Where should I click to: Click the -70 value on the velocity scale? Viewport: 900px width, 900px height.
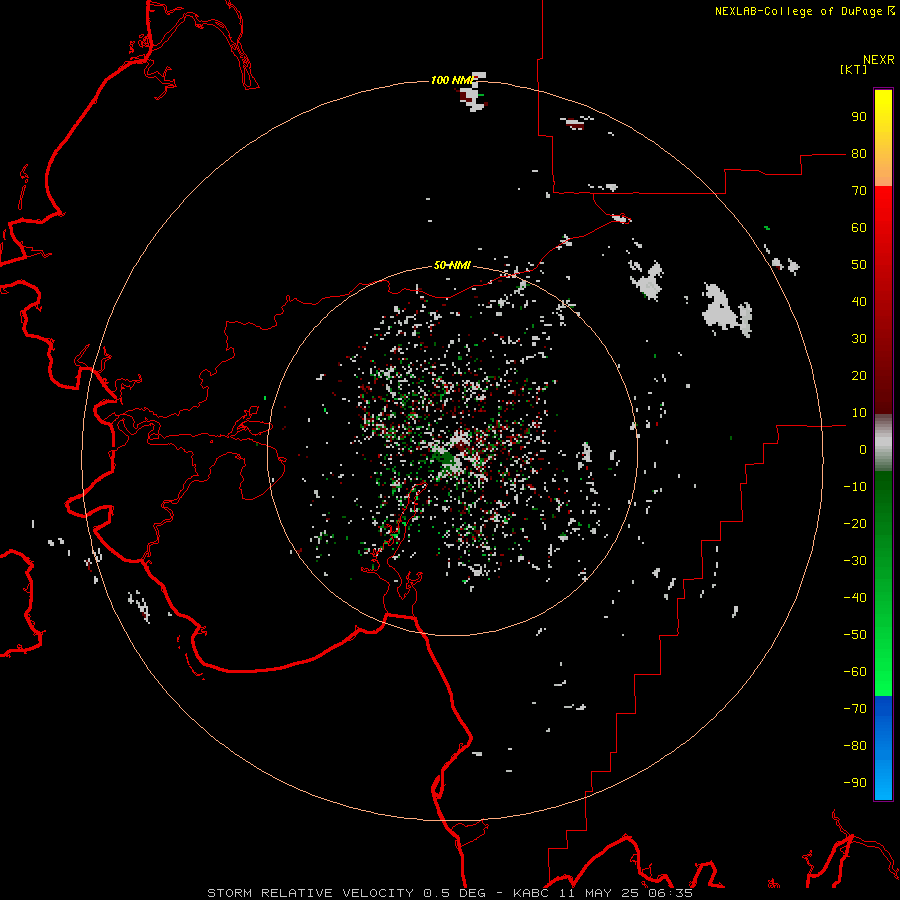point(855,708)
